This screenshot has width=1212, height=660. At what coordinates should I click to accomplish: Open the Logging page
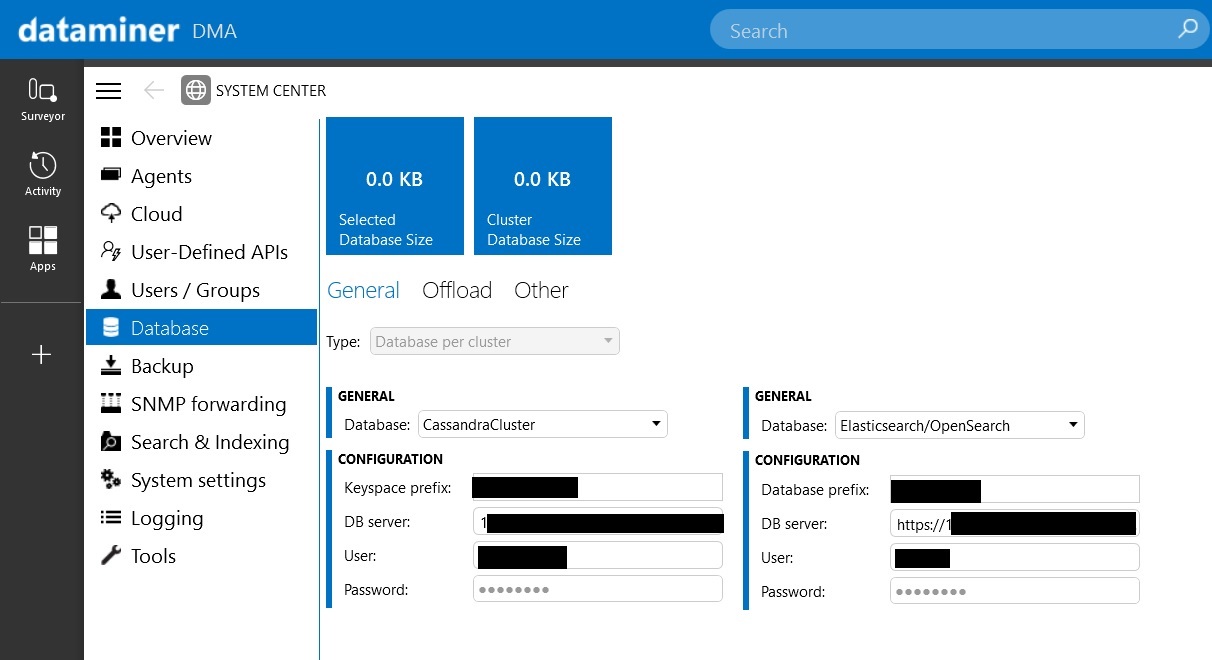click(201, 518)
